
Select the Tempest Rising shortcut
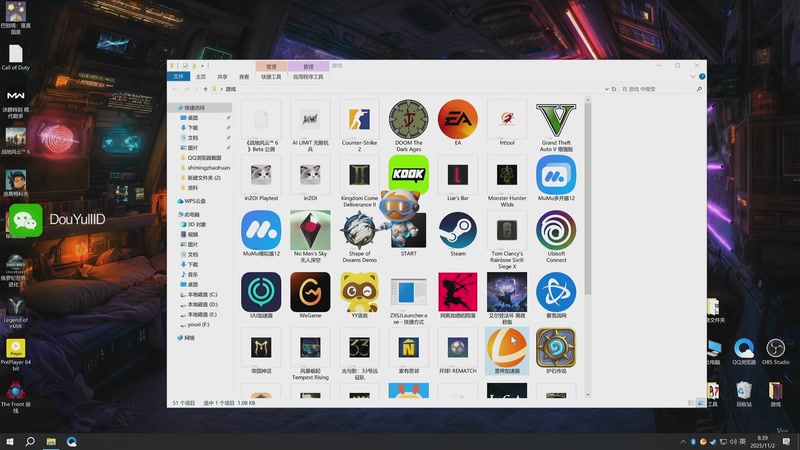[310, 353]
